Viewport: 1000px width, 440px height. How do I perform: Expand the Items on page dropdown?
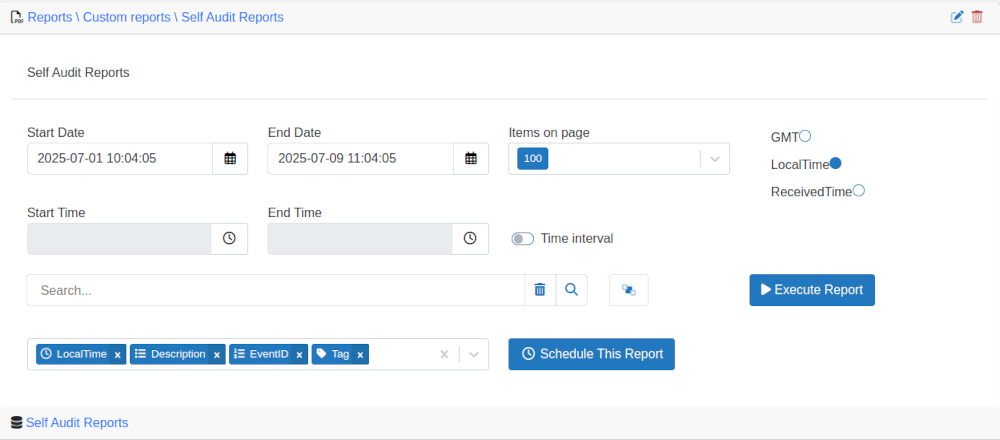click(714, 159)
